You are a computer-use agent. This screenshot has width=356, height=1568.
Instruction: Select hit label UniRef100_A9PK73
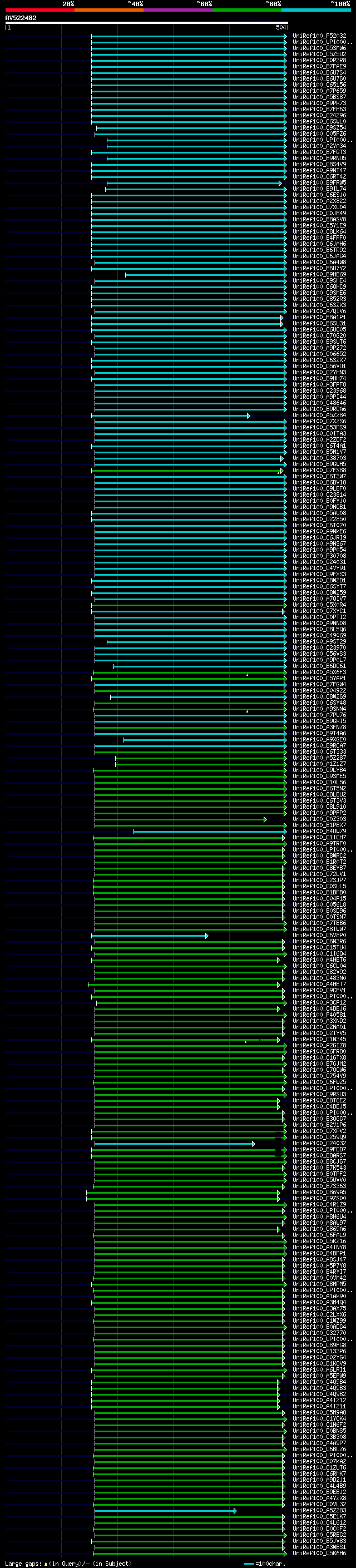click(x=319, y=103)
